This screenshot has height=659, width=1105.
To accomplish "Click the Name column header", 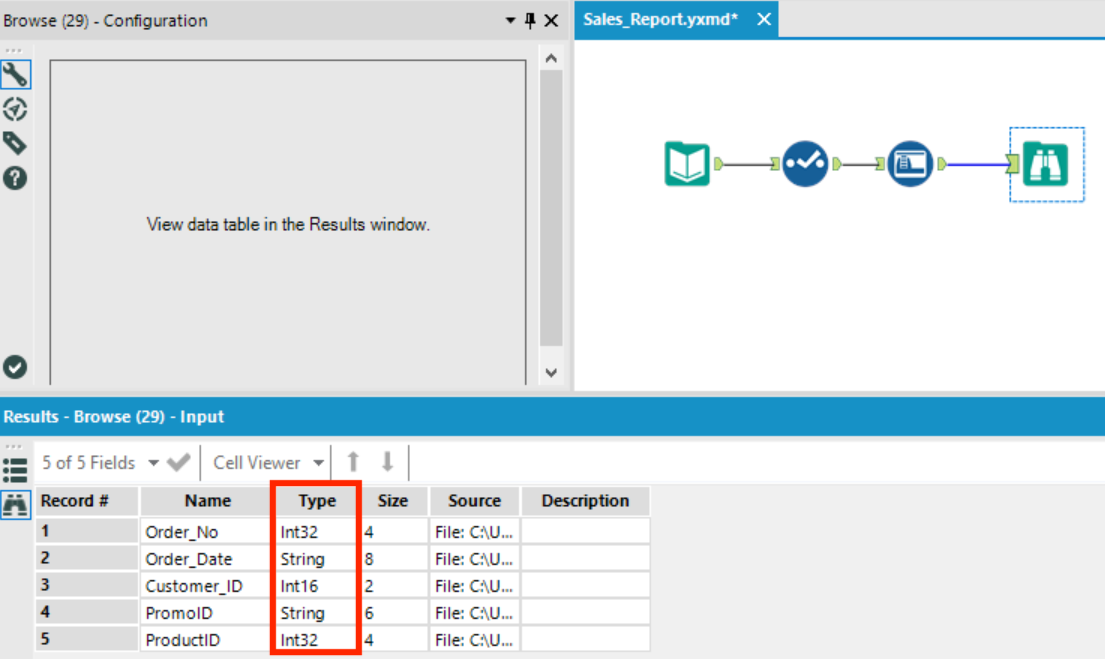I will click(x=206, y=501).
